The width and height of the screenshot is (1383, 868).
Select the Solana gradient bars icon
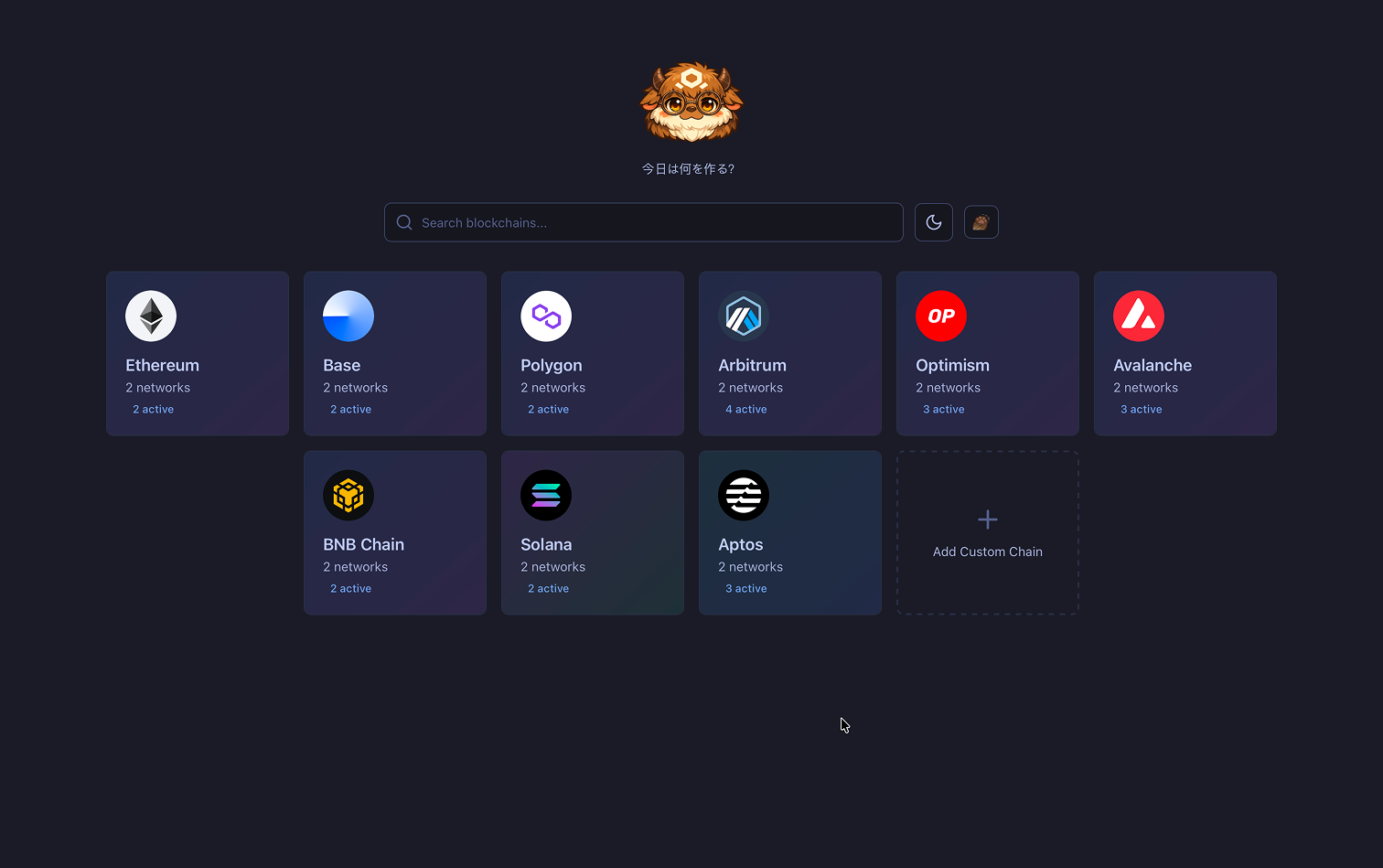(x=545, y=495)
